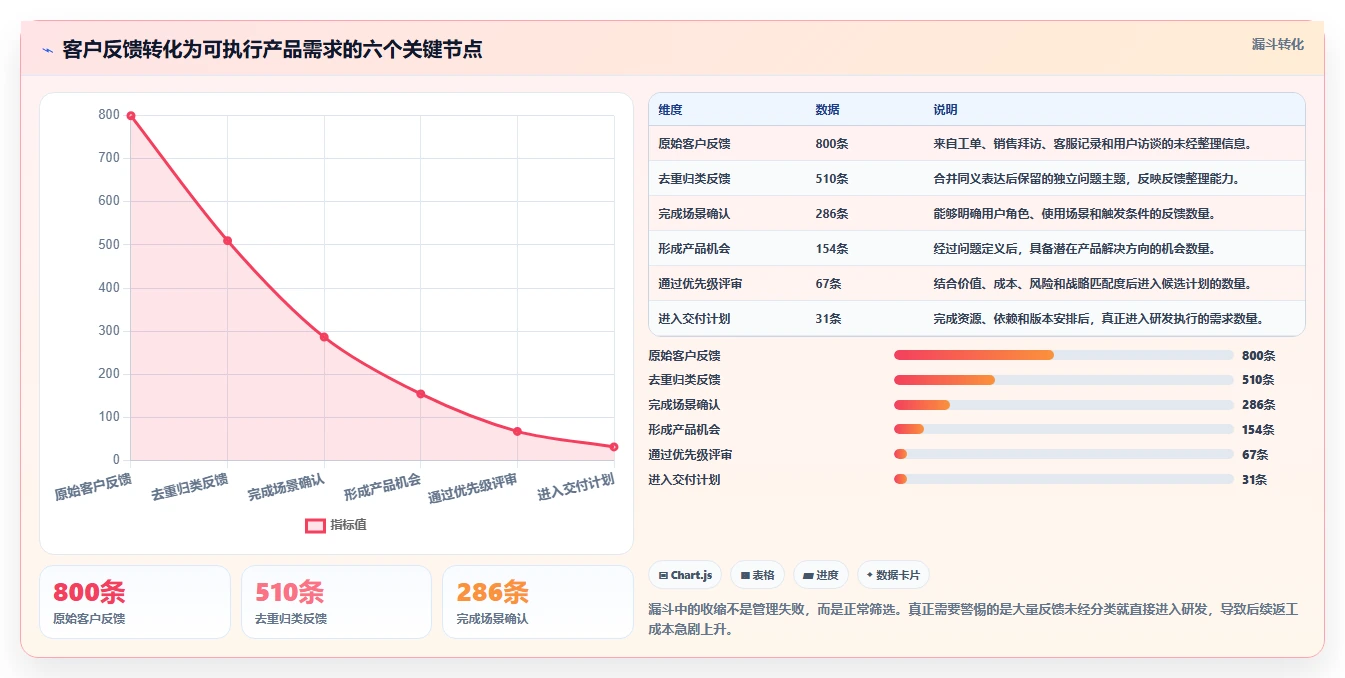1345x678 pixels.
Task: Click the 维度 column header
Action: [671, 109]
